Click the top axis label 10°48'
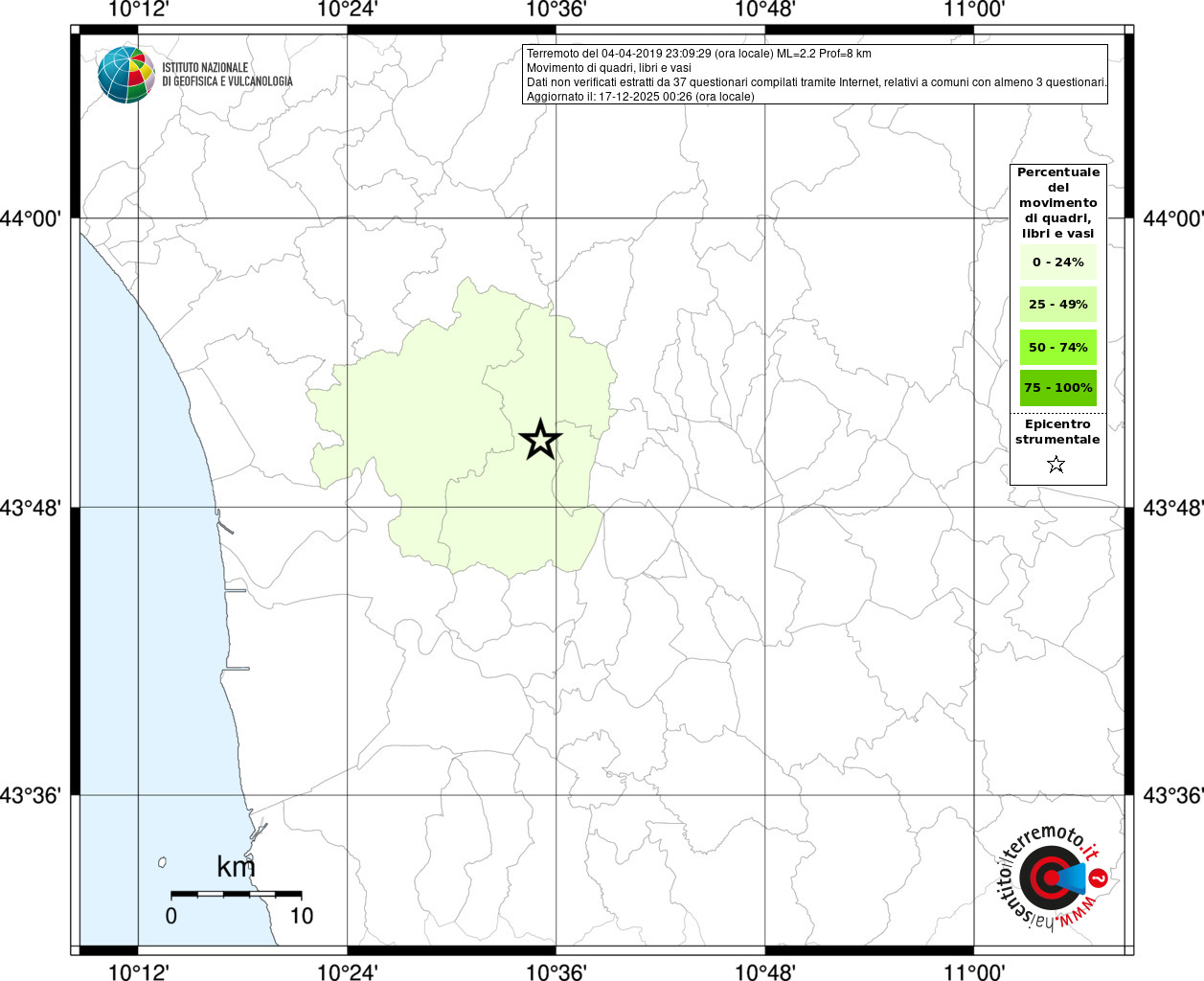The width and height of the screenshot is (1204, 981). 765,10
